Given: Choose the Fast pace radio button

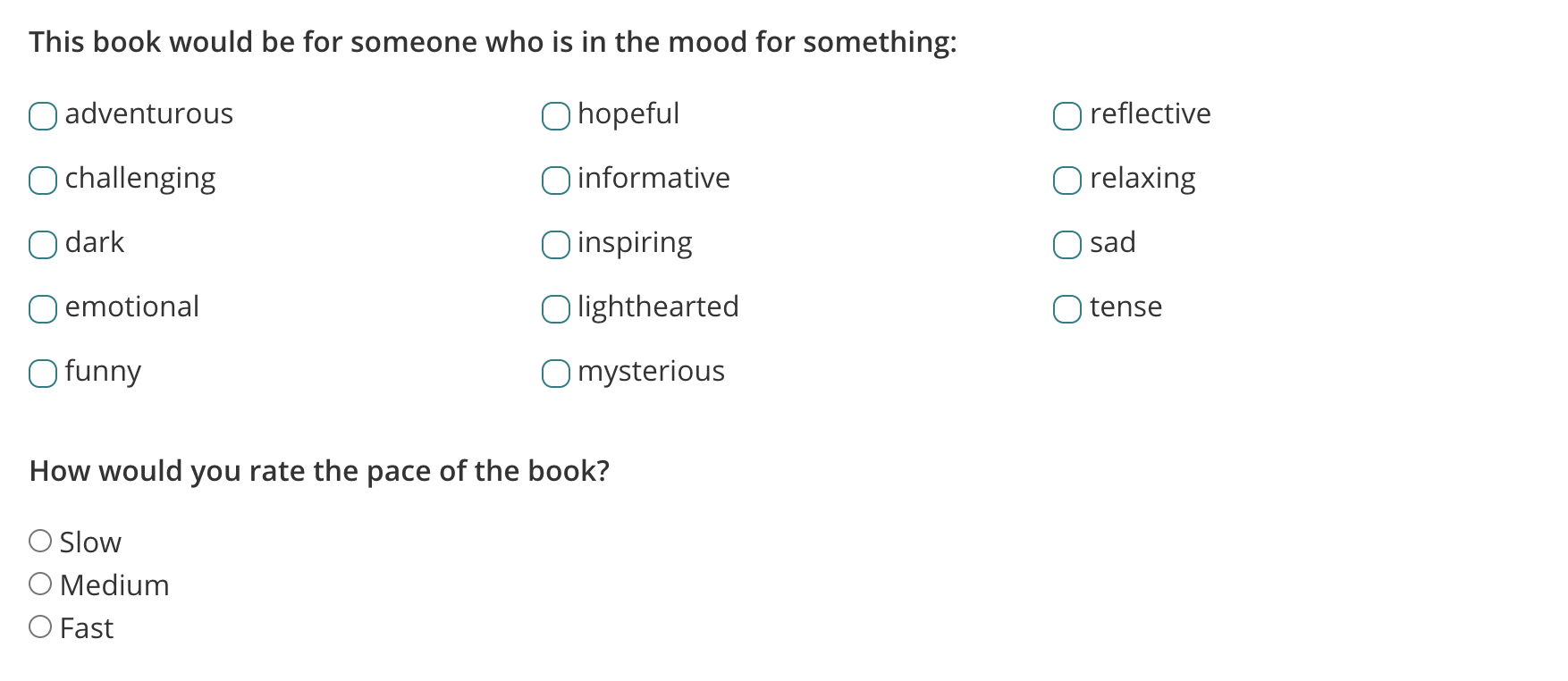Looking at the screenshot, I should pos(39,626).
